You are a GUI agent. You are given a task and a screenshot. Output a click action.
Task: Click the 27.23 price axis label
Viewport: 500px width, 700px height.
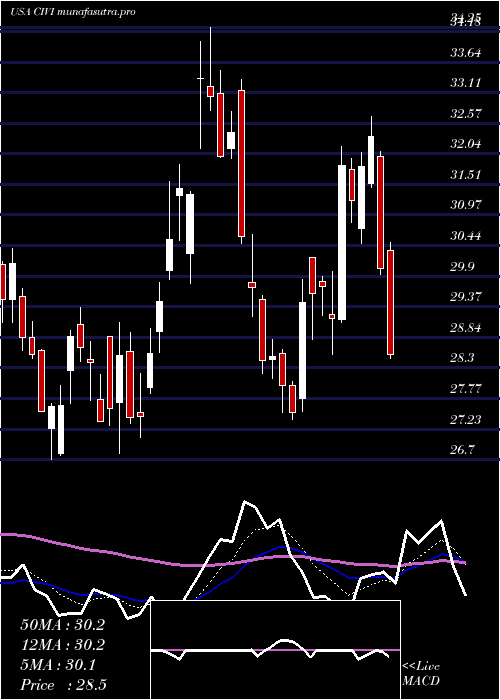coord(466,419)
